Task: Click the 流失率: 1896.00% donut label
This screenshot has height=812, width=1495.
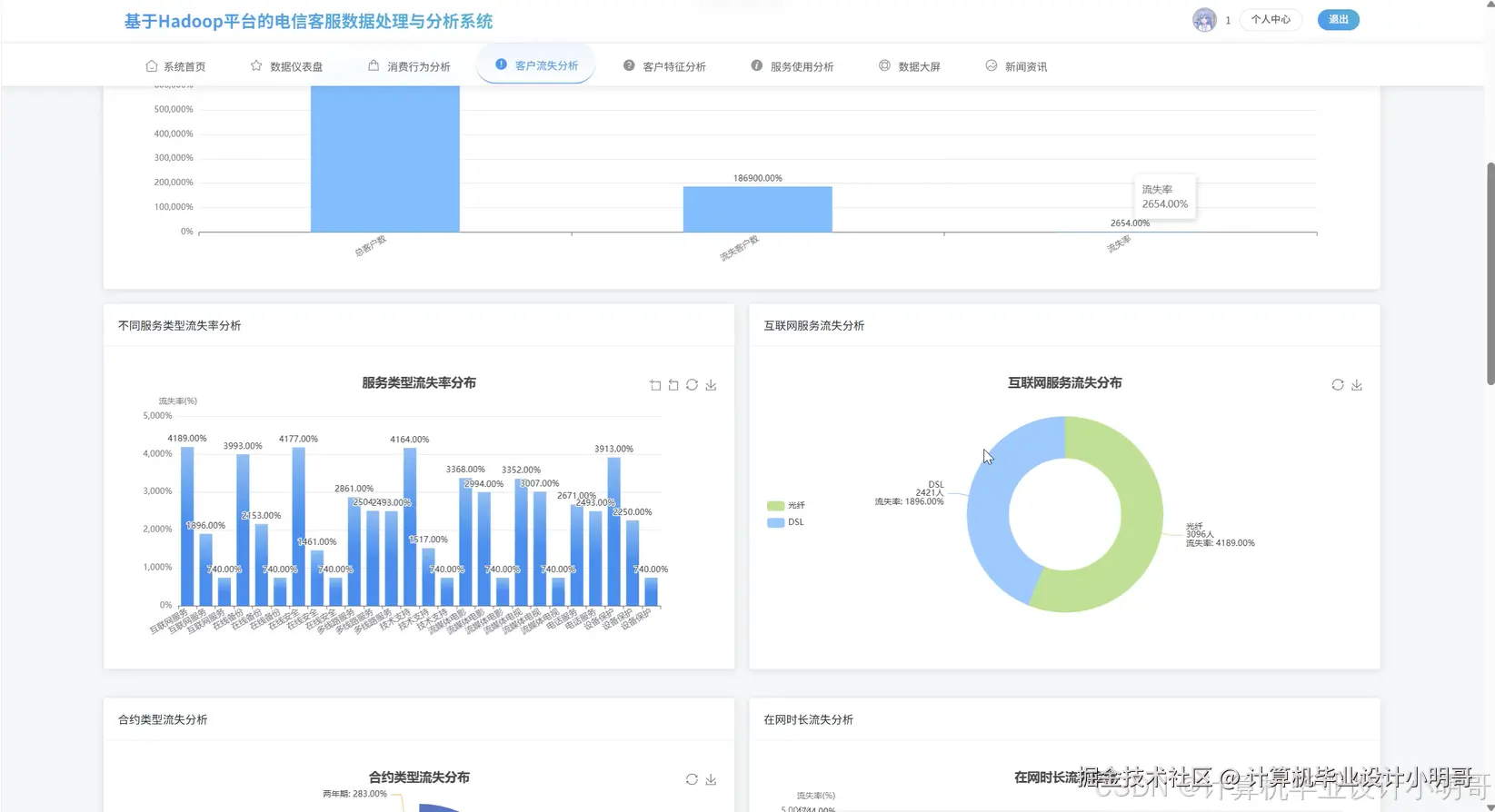Action: tap(909, 501)
